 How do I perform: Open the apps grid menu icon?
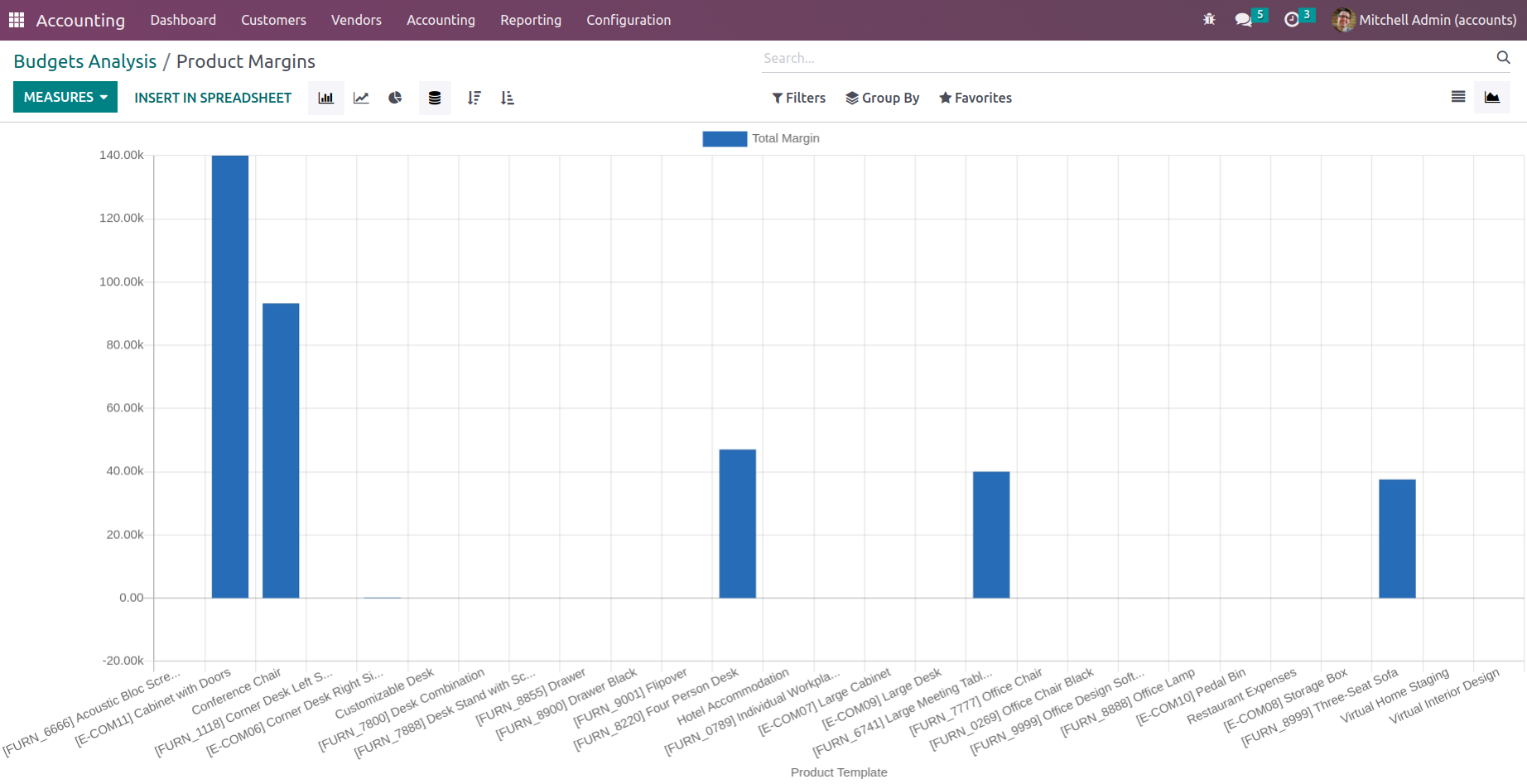[x=17, y=20]
